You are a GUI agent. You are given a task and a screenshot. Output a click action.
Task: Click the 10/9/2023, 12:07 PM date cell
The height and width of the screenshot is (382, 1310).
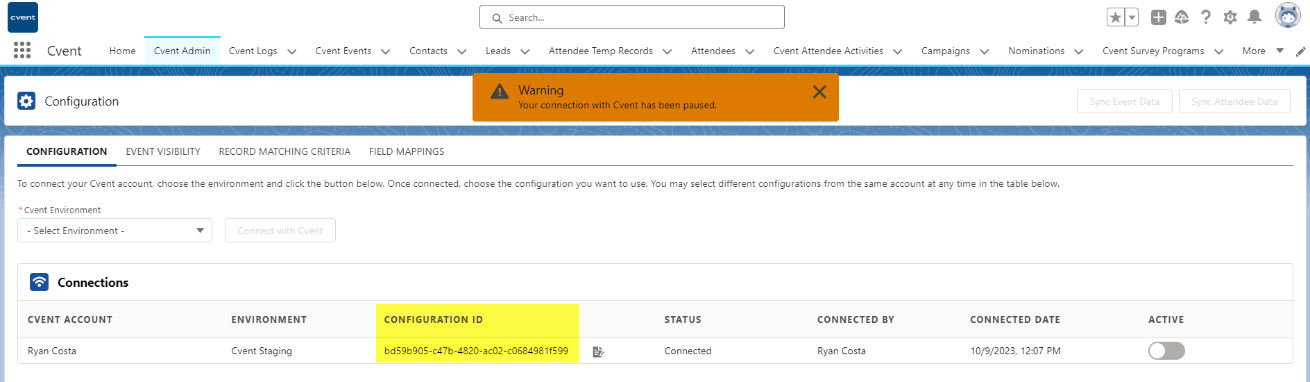1015,351
